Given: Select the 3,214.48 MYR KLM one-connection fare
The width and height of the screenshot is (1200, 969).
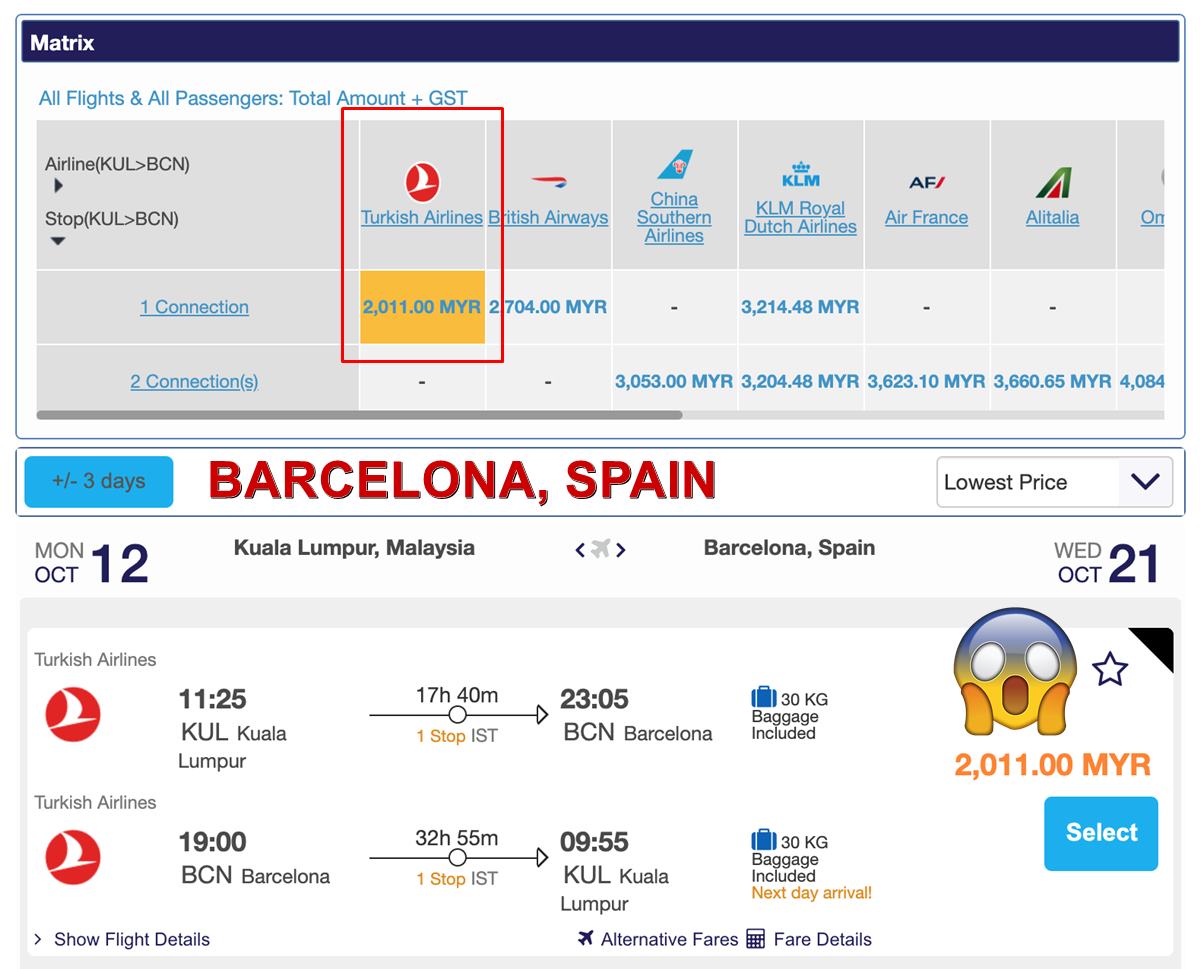Looking at the screenshot, I should pos(800,307).
